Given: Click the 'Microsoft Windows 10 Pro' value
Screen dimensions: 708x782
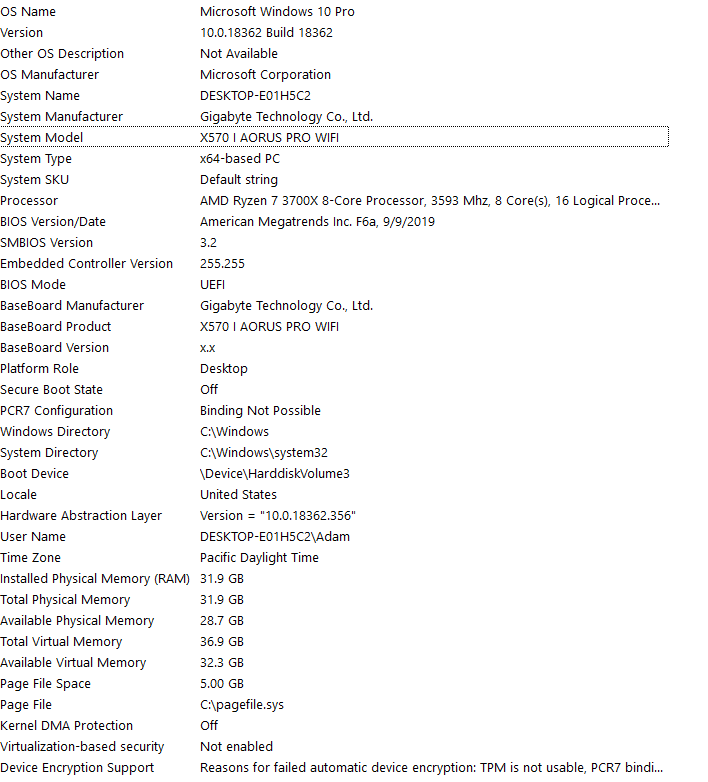Looking at the screenshot, I should pos(277,11).
